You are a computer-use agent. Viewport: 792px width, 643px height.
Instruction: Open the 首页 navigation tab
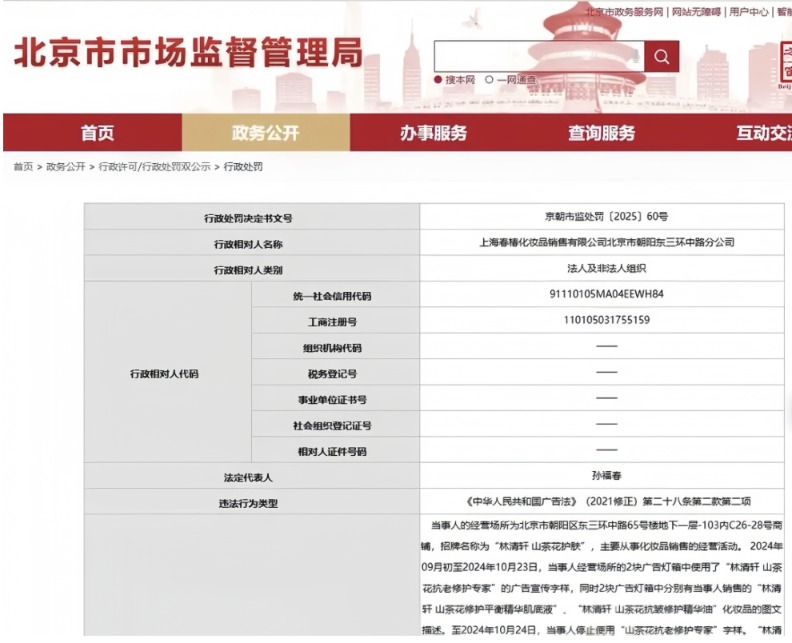(x=97, y=133)
